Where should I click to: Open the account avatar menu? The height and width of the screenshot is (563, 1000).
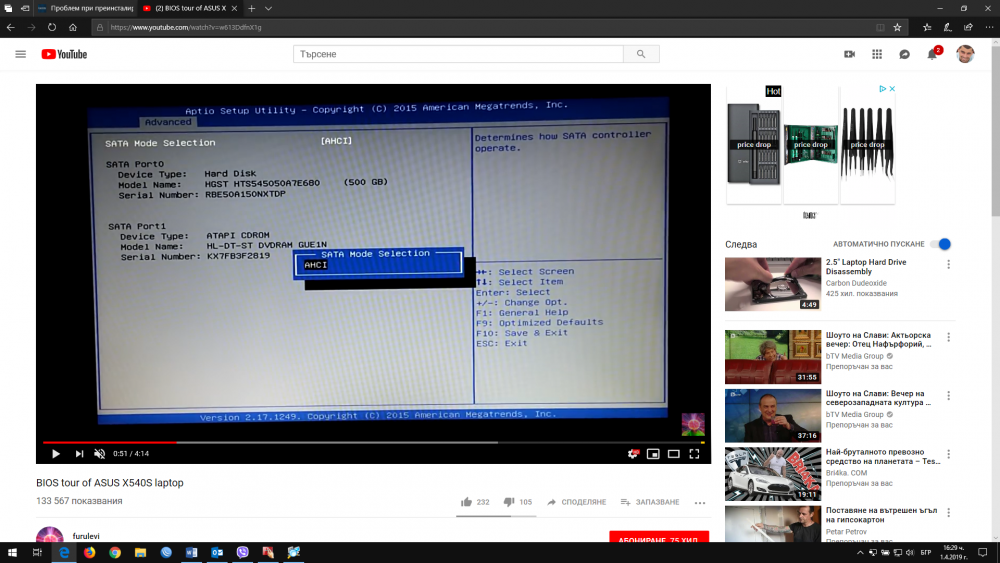coord(965,54)
